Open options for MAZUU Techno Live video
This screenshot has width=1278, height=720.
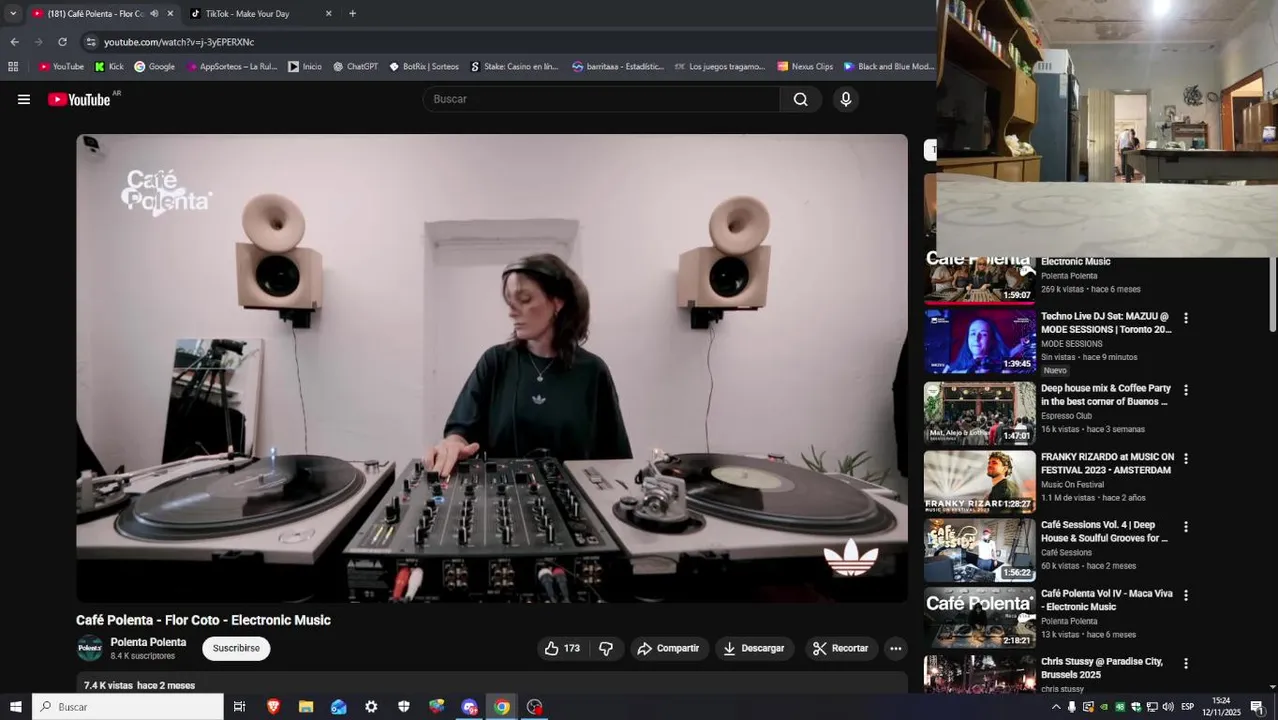[1186, 318]
